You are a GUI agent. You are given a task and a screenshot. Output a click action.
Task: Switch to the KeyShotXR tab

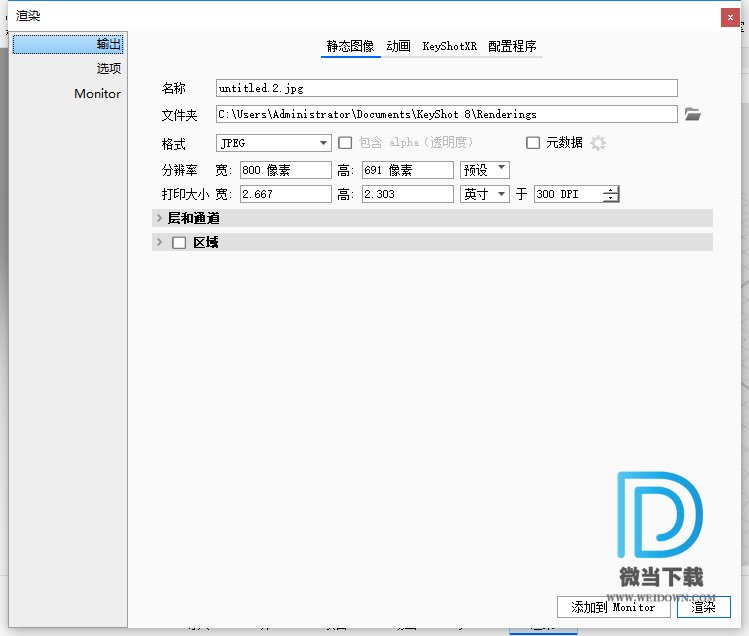point(449,46)
